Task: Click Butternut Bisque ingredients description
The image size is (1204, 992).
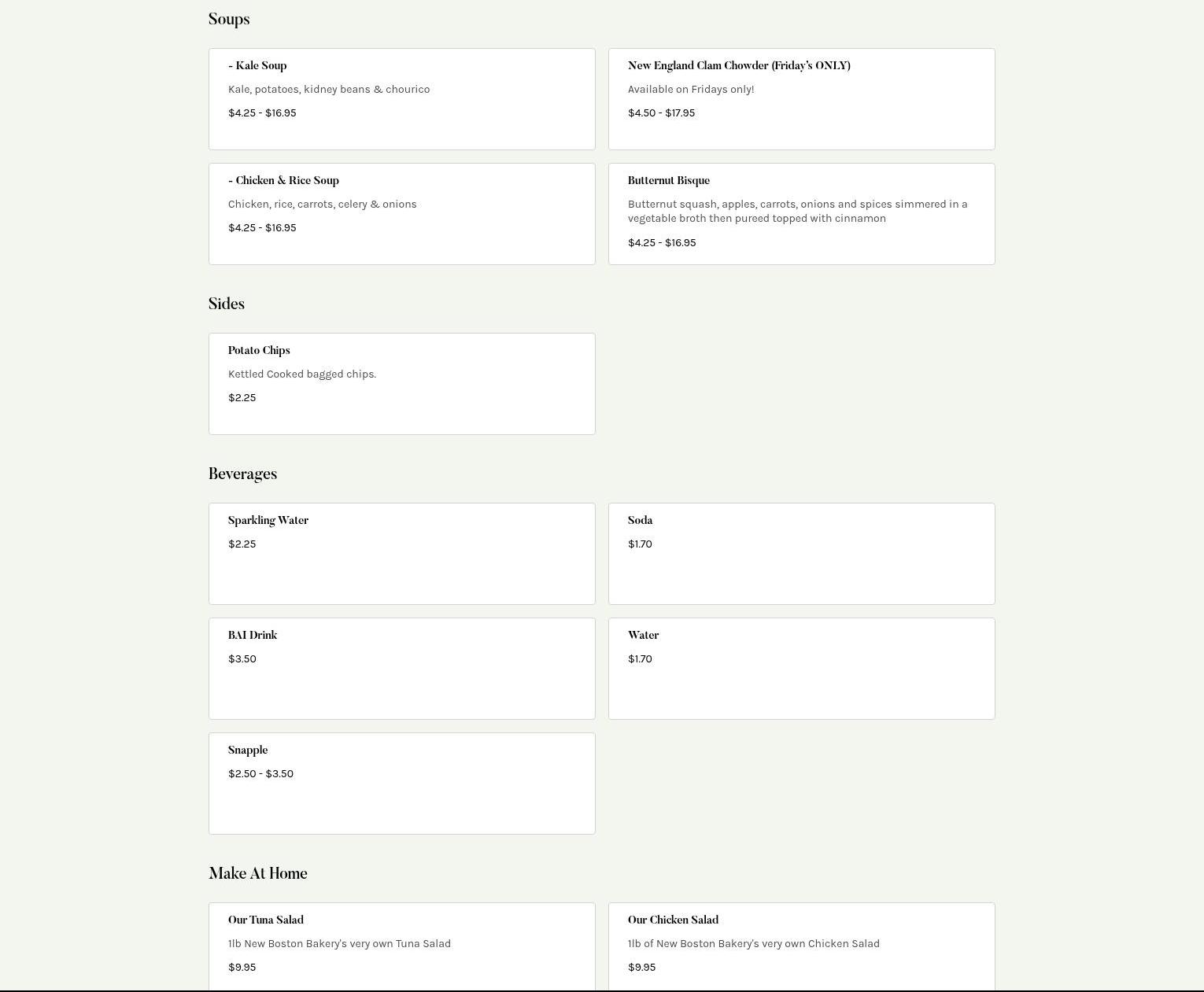Action: point(797,212)
